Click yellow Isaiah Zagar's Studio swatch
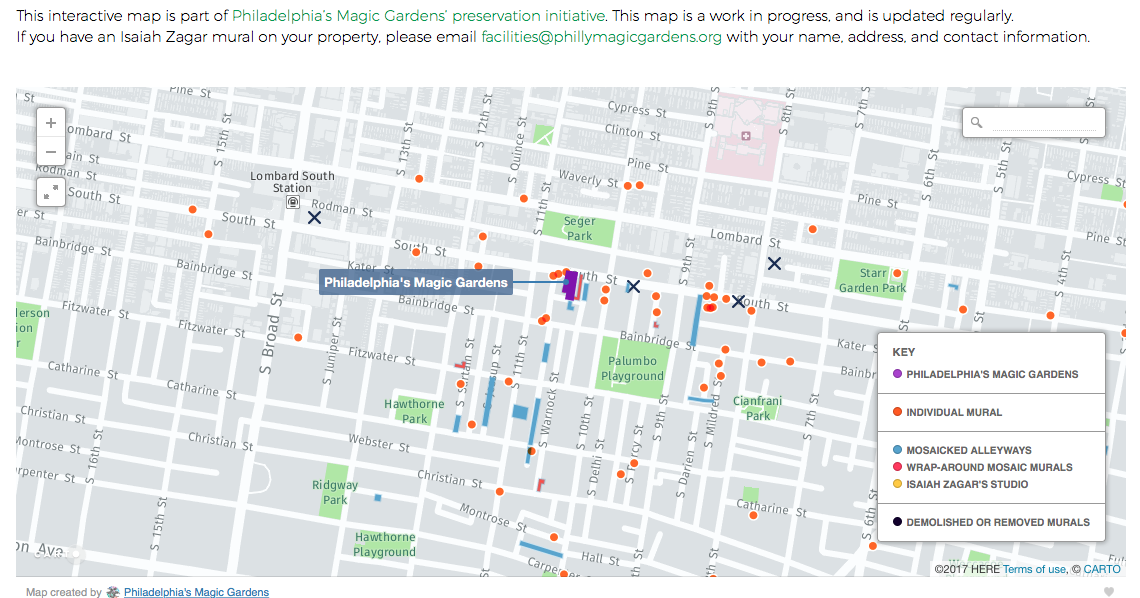The width and height of the screenshot is (1140, 598). tap(897, 484)
